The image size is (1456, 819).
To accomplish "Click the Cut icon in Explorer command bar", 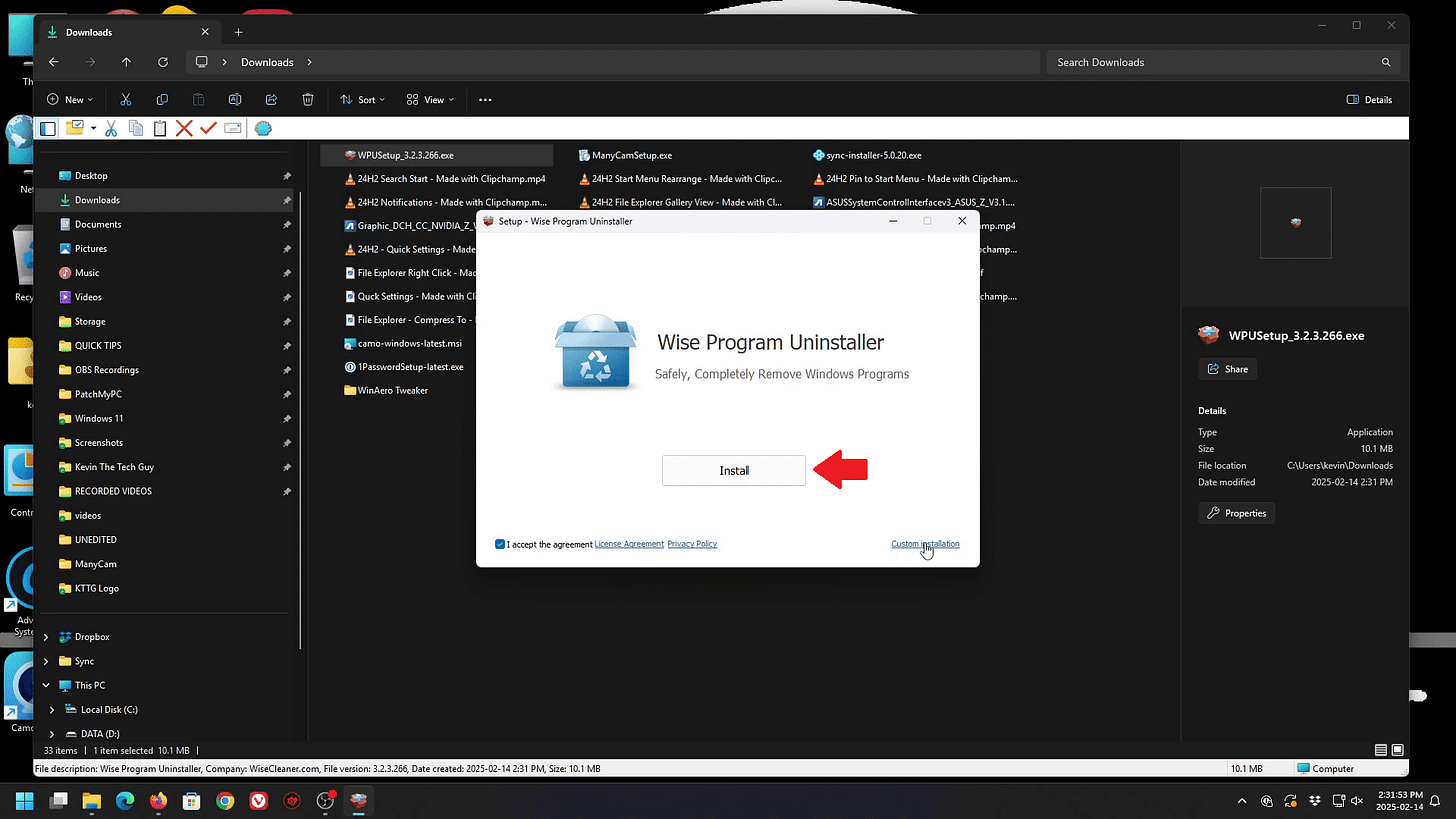I will 126,100.
